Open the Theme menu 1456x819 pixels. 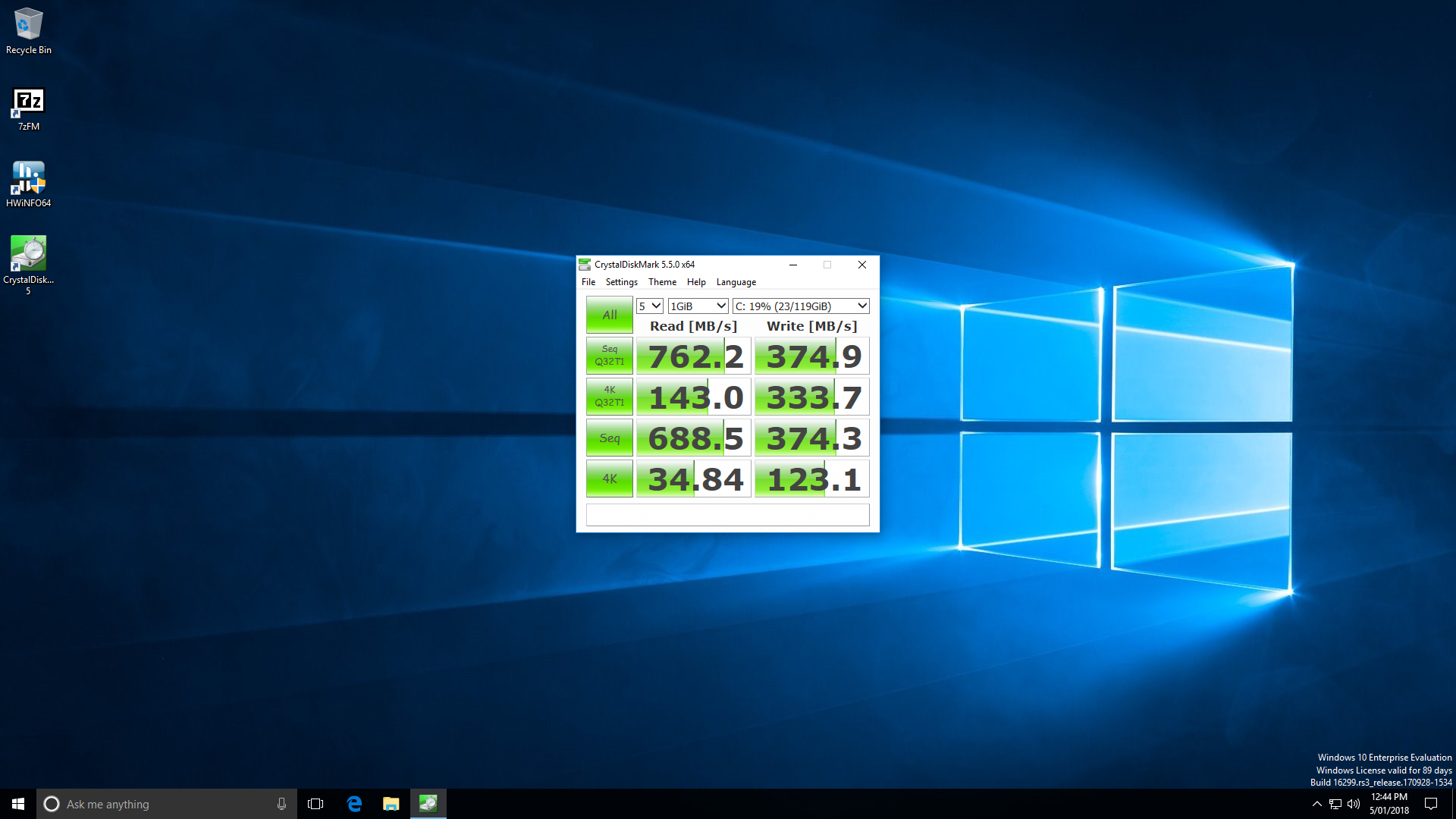662,282
